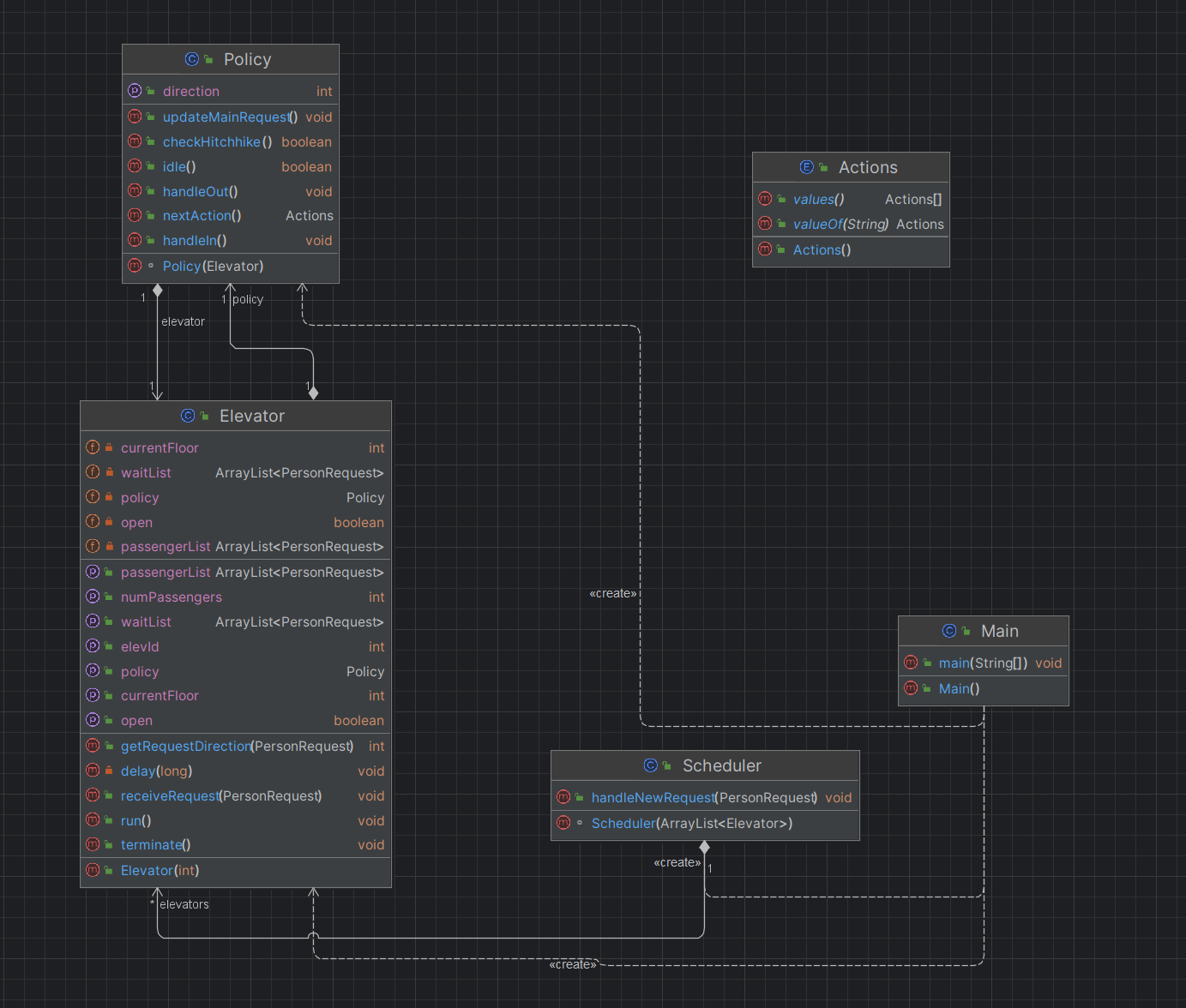Click the method icon next to Elevator(int)

click(93, 870)
